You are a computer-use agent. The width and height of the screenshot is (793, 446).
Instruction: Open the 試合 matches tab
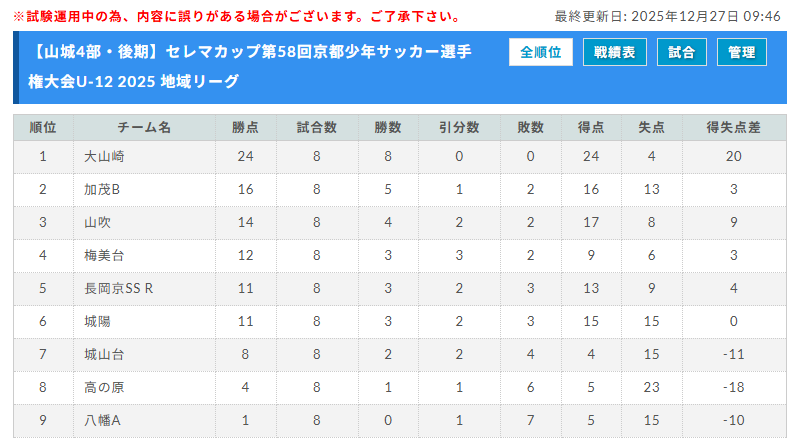pyautogui.click(x=681, y=52)
